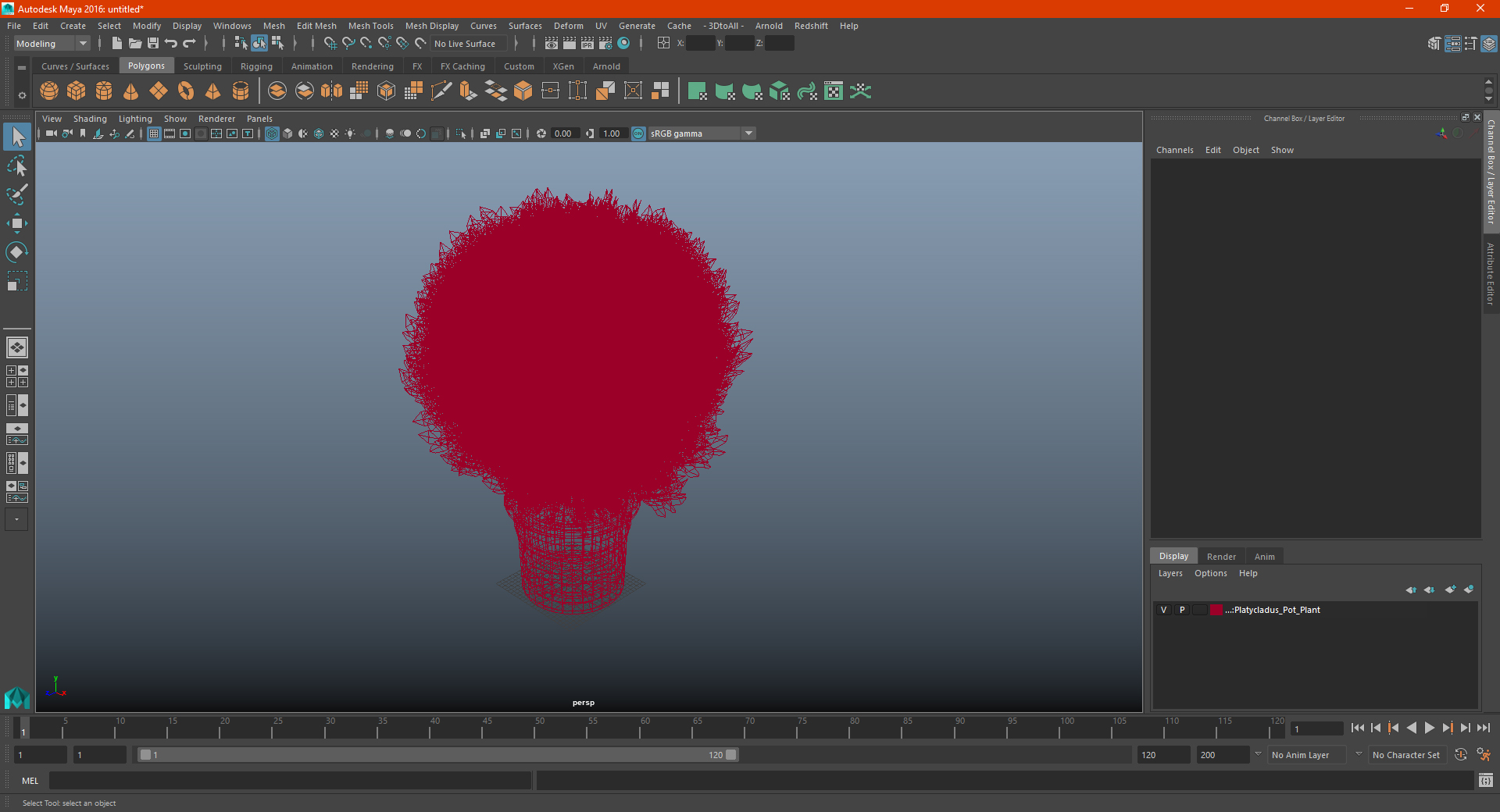Open the sRGB gamma view transform dropdown

coord(702,134)
